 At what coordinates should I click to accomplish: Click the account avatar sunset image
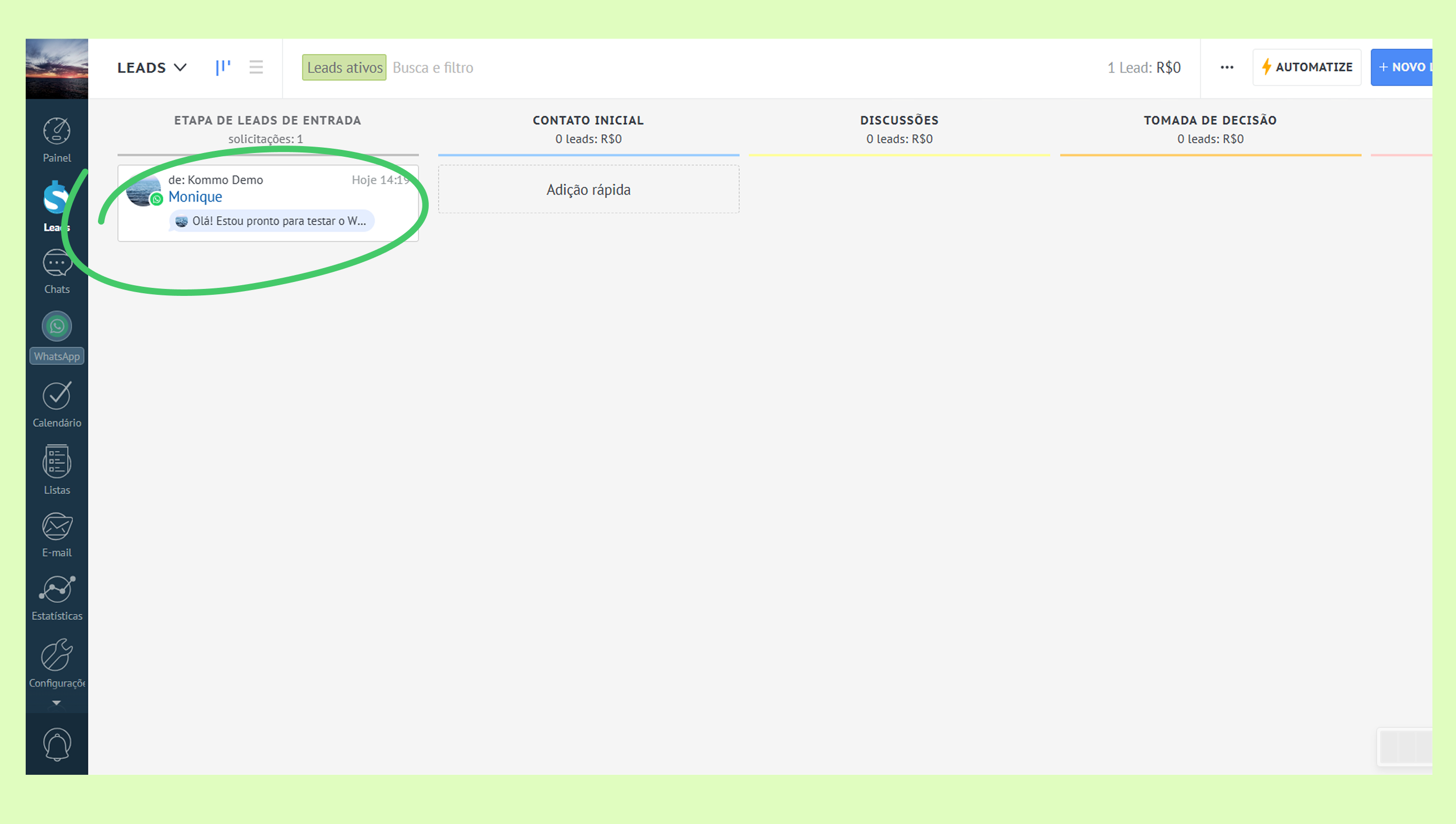(x=57, y=68)
